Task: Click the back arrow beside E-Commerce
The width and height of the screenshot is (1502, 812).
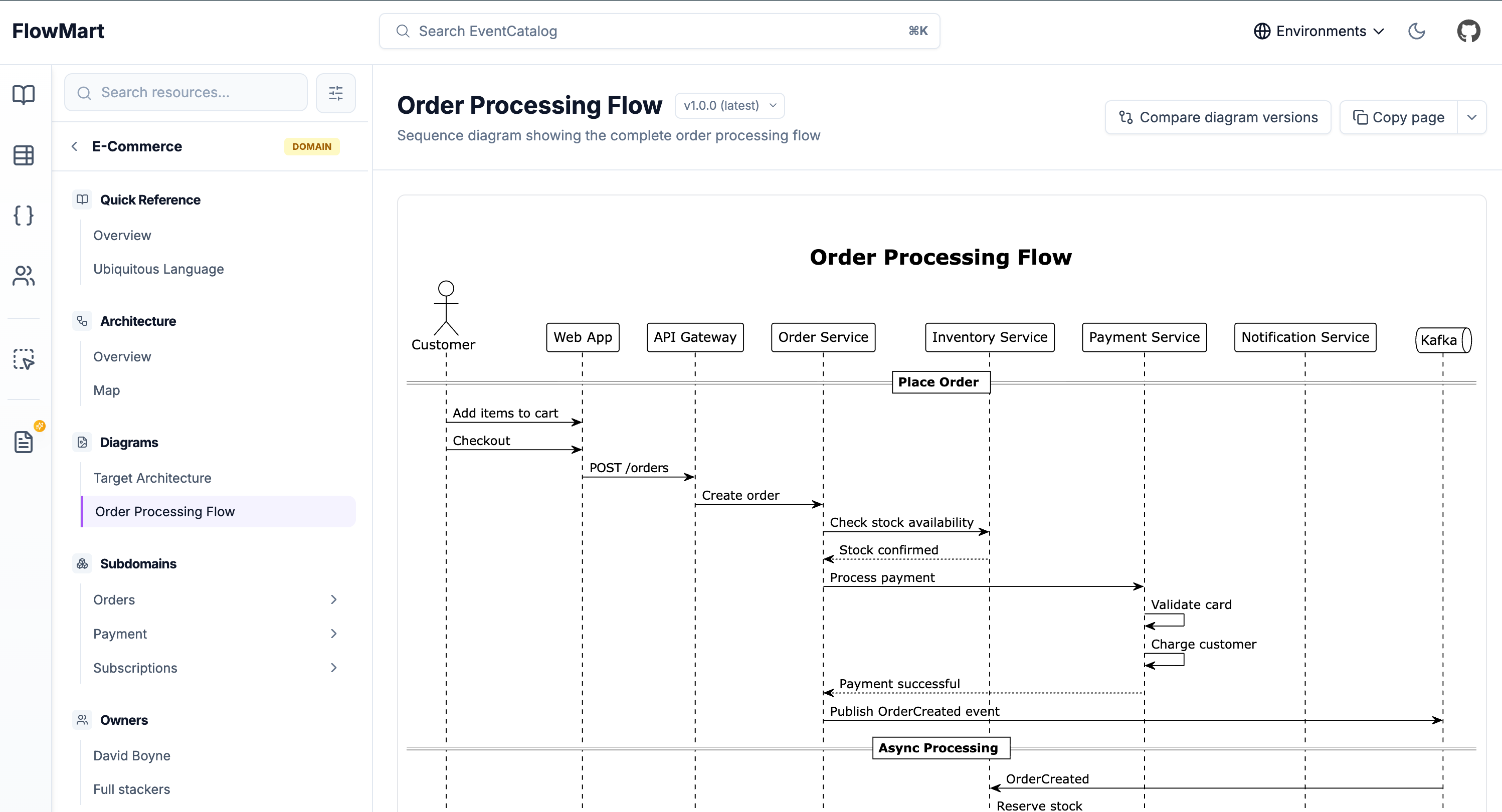Action: (74, 146)
